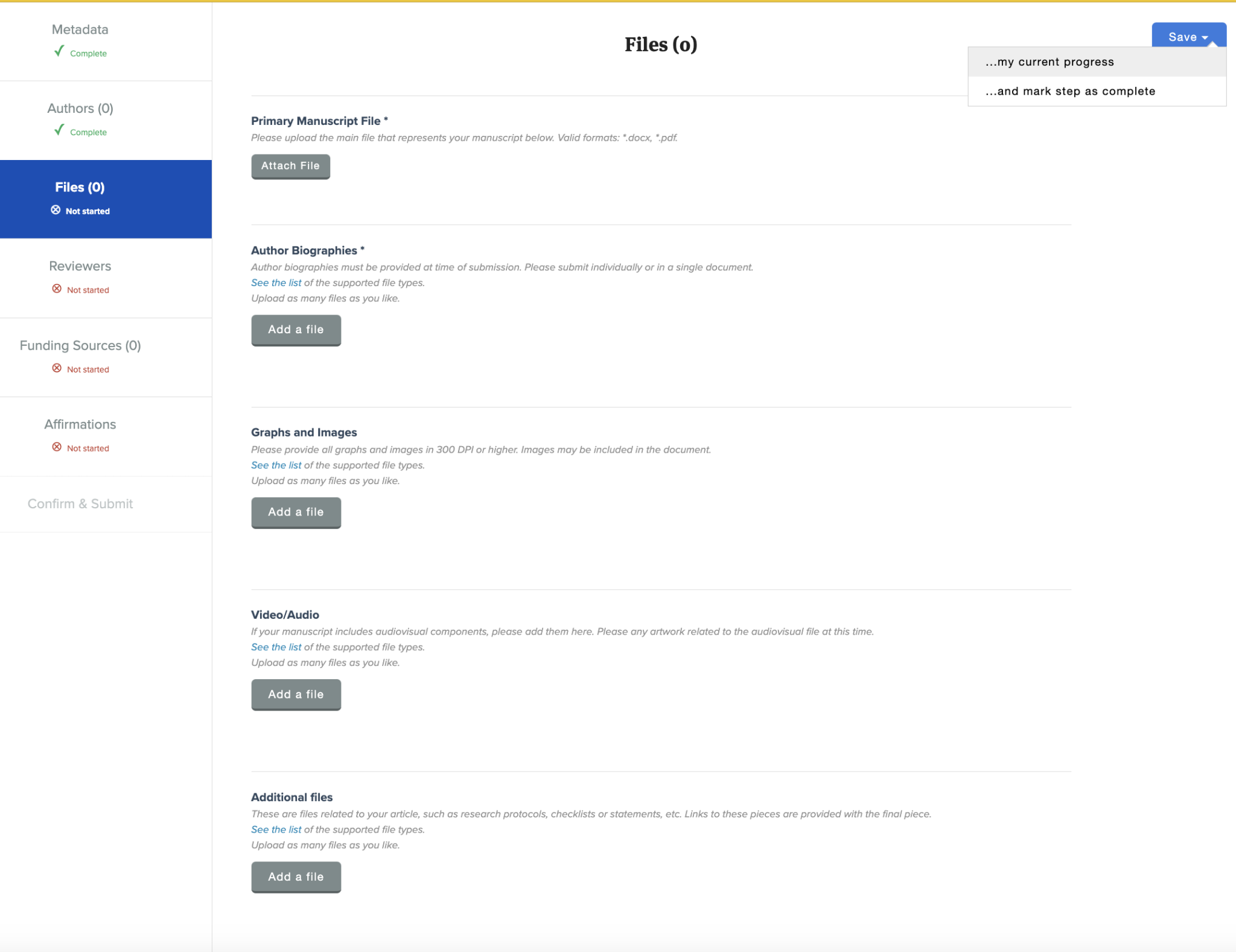Click the not-started icon under Files
1236x952 pixels.
tap(56, 209)
